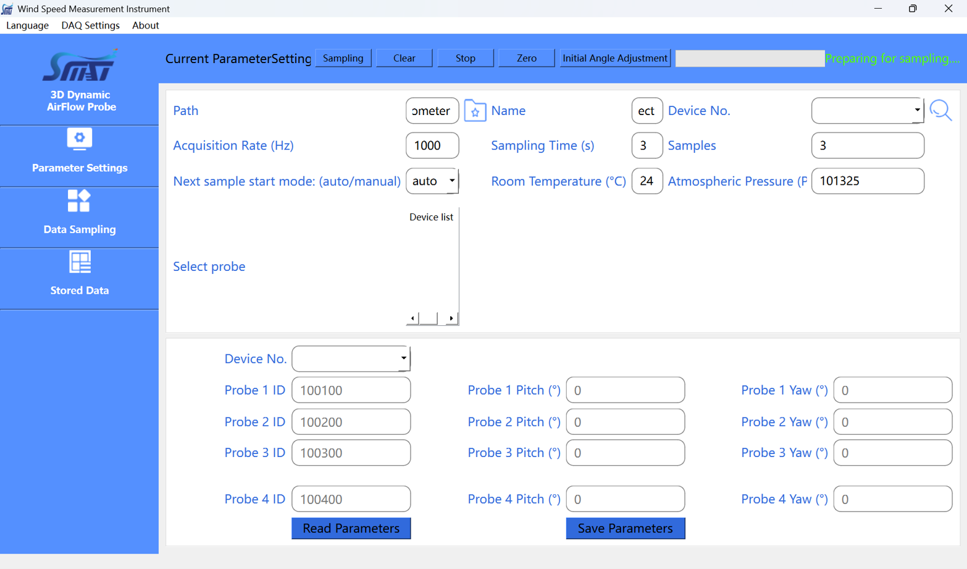
Task: Click the Read Parameters button
Action: click(351, 528)
